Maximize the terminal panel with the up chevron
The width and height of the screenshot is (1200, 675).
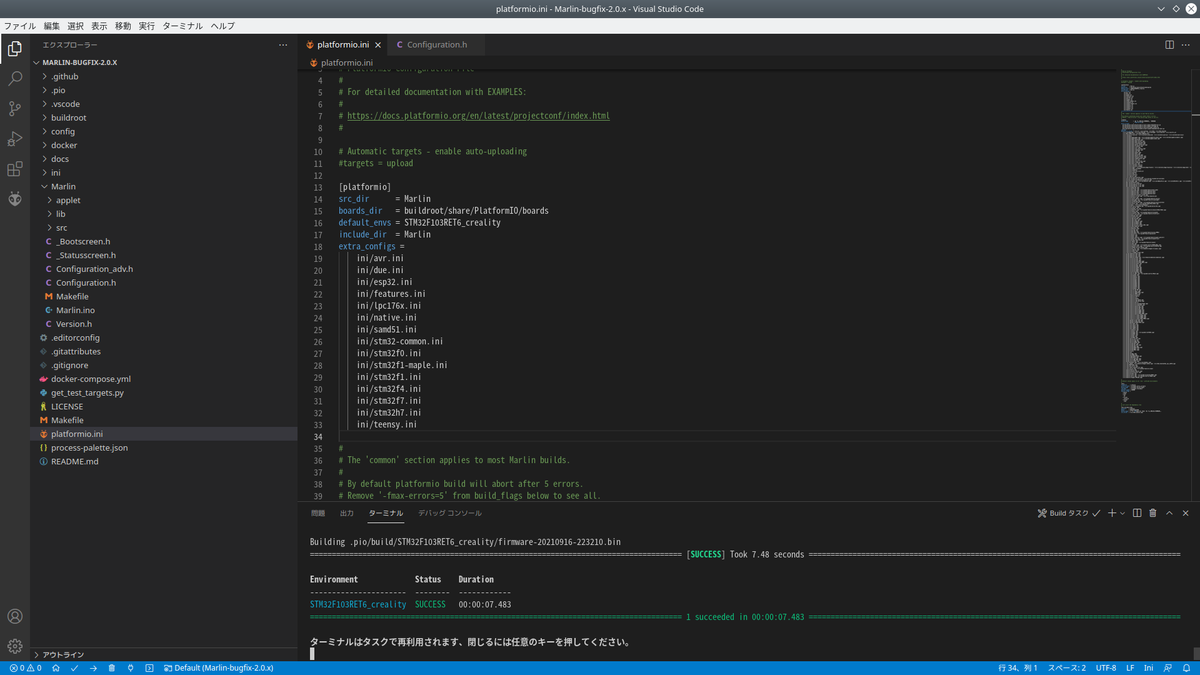click(1170, 513)
